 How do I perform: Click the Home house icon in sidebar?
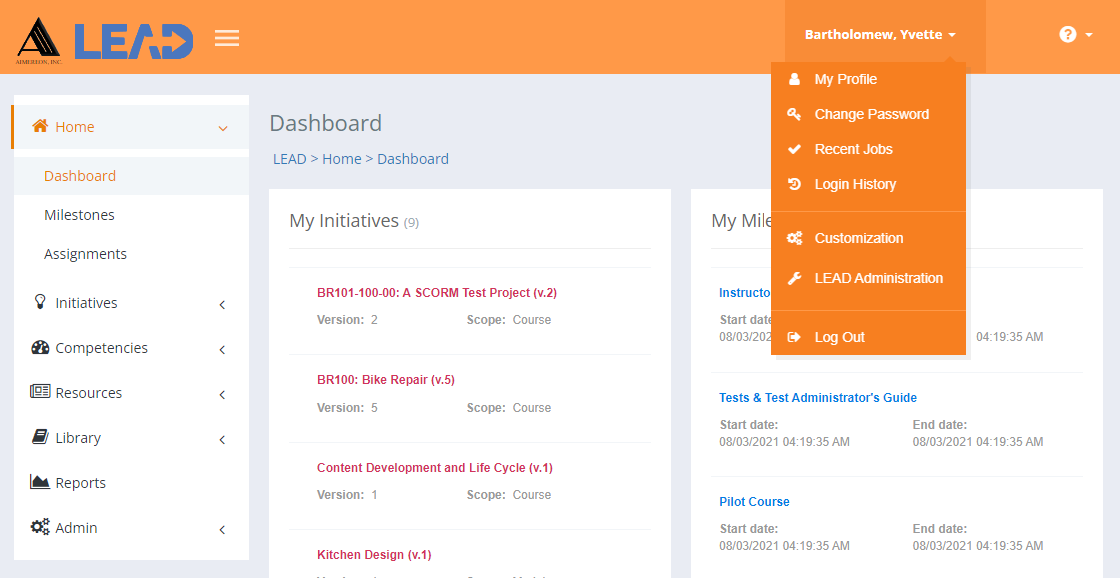click(41, 126)
